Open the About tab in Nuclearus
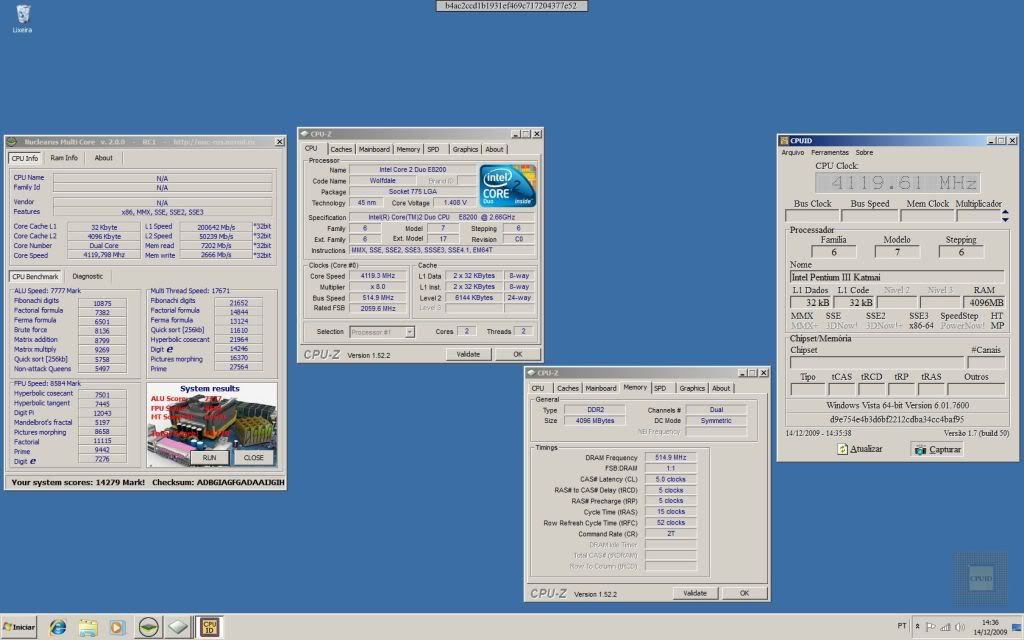 (103, 158)
